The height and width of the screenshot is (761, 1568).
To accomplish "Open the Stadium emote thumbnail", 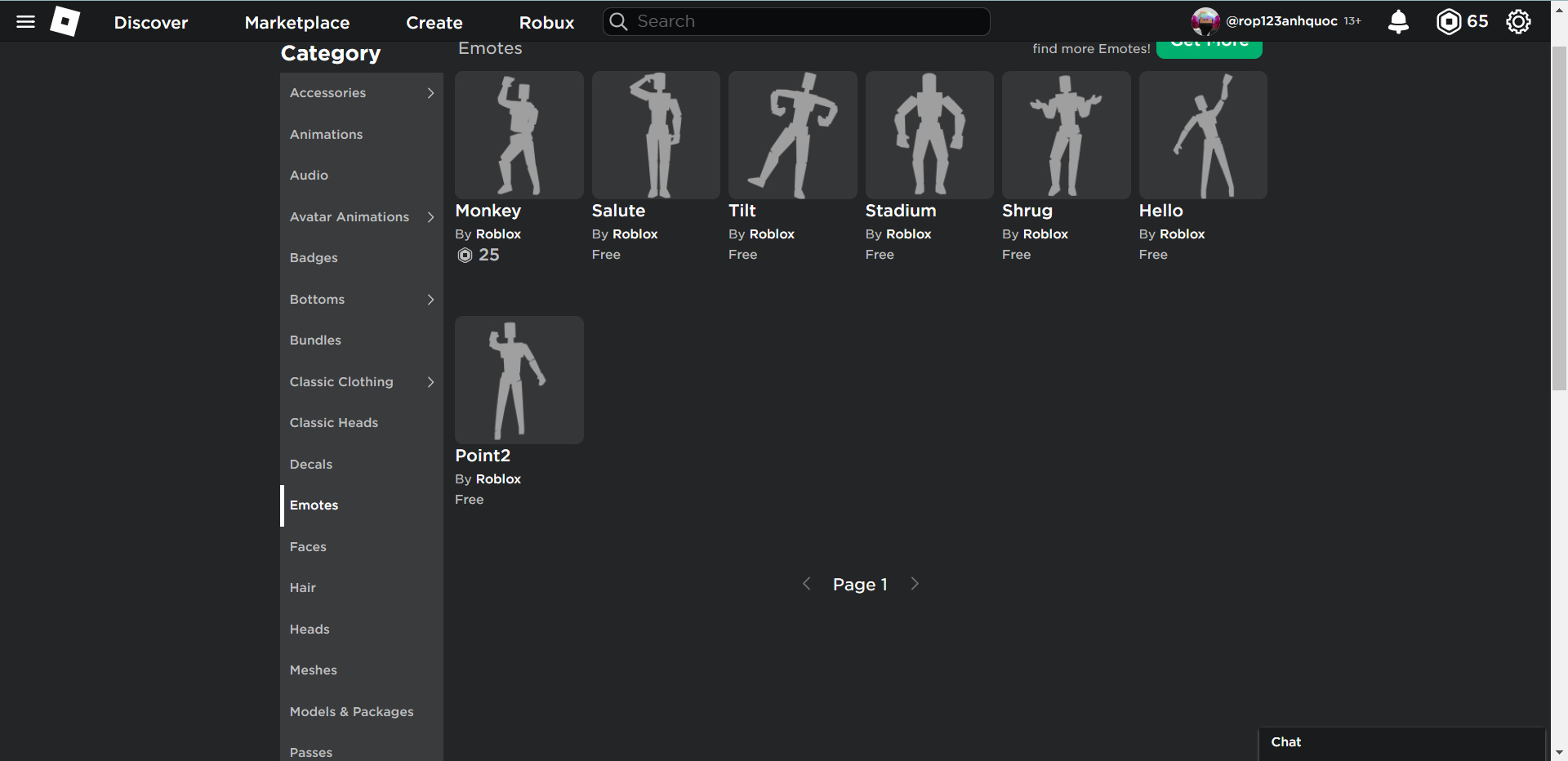I will [x=929, y=135].
